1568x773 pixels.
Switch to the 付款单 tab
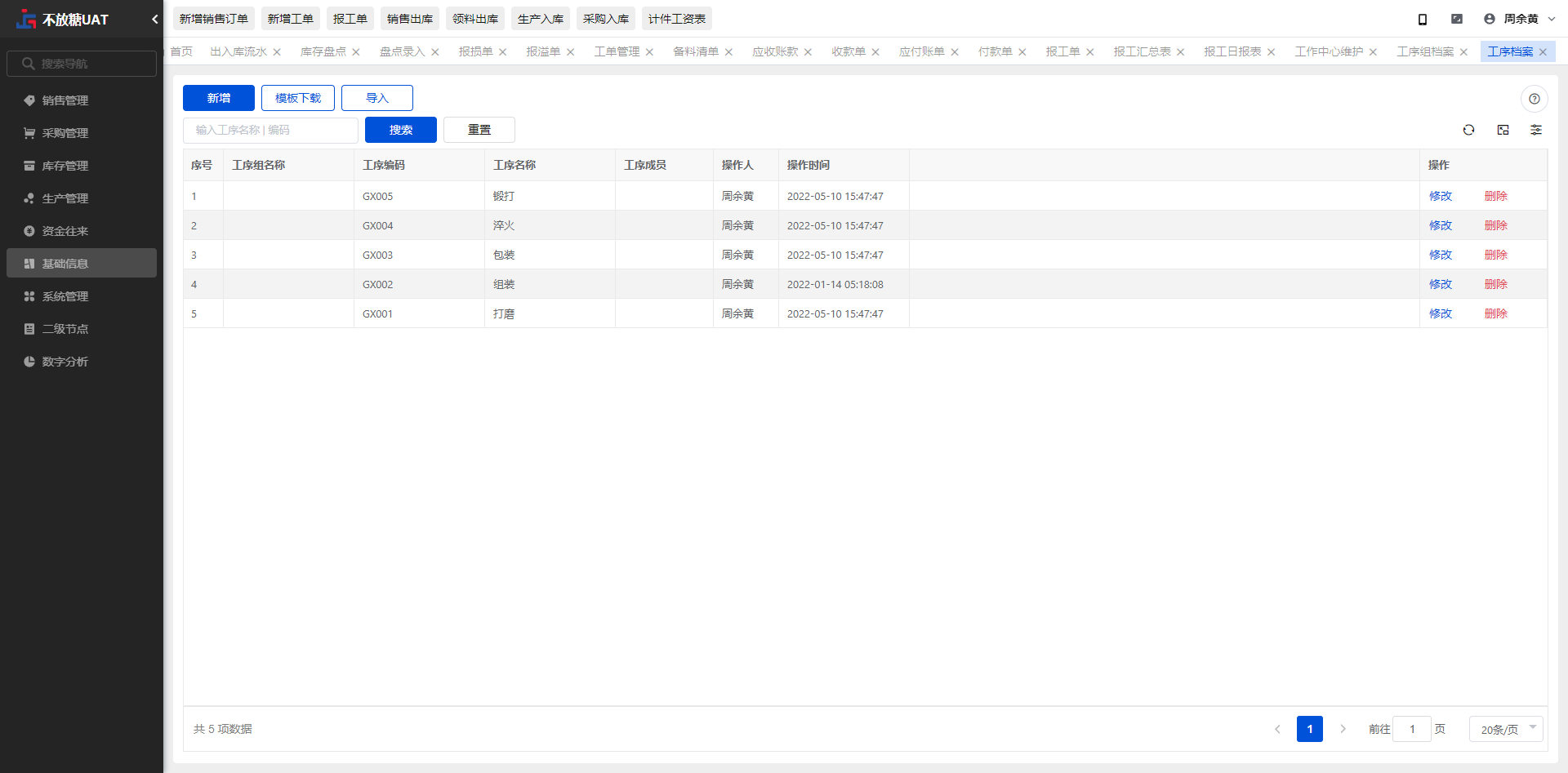click(995, 51)
